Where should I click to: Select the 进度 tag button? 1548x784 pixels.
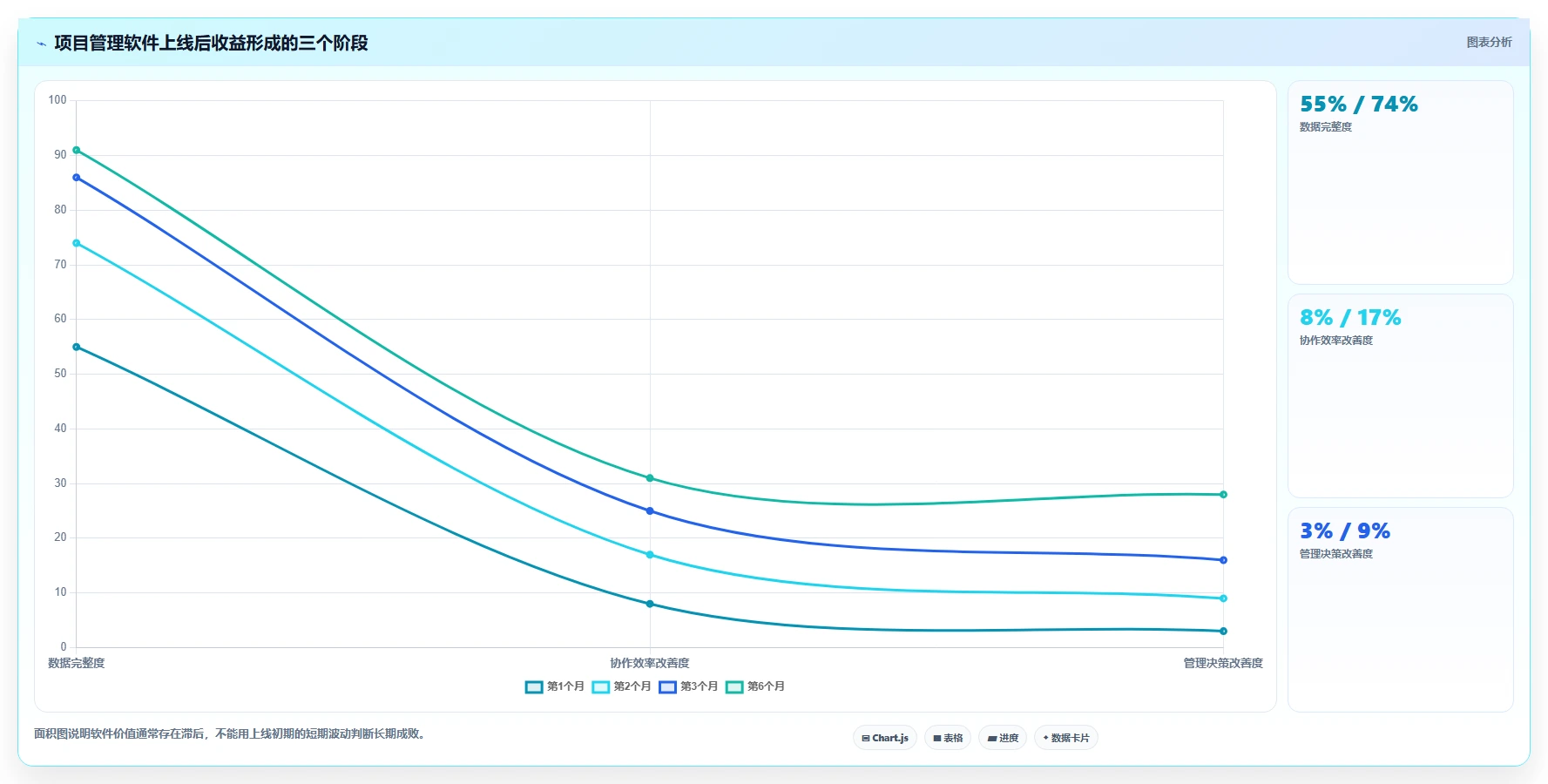[x=1003, y=738]
